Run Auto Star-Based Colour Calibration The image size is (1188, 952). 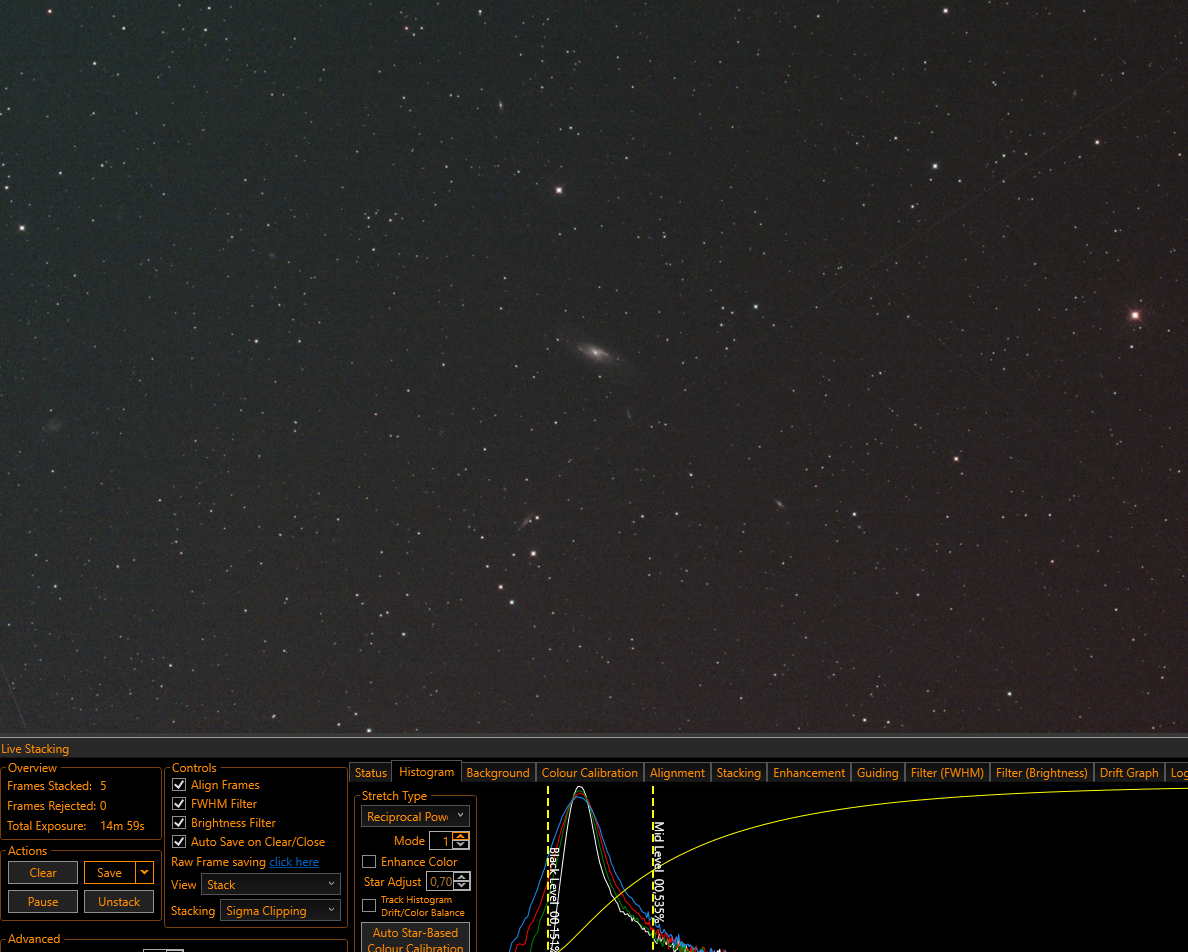pos(415,939)
